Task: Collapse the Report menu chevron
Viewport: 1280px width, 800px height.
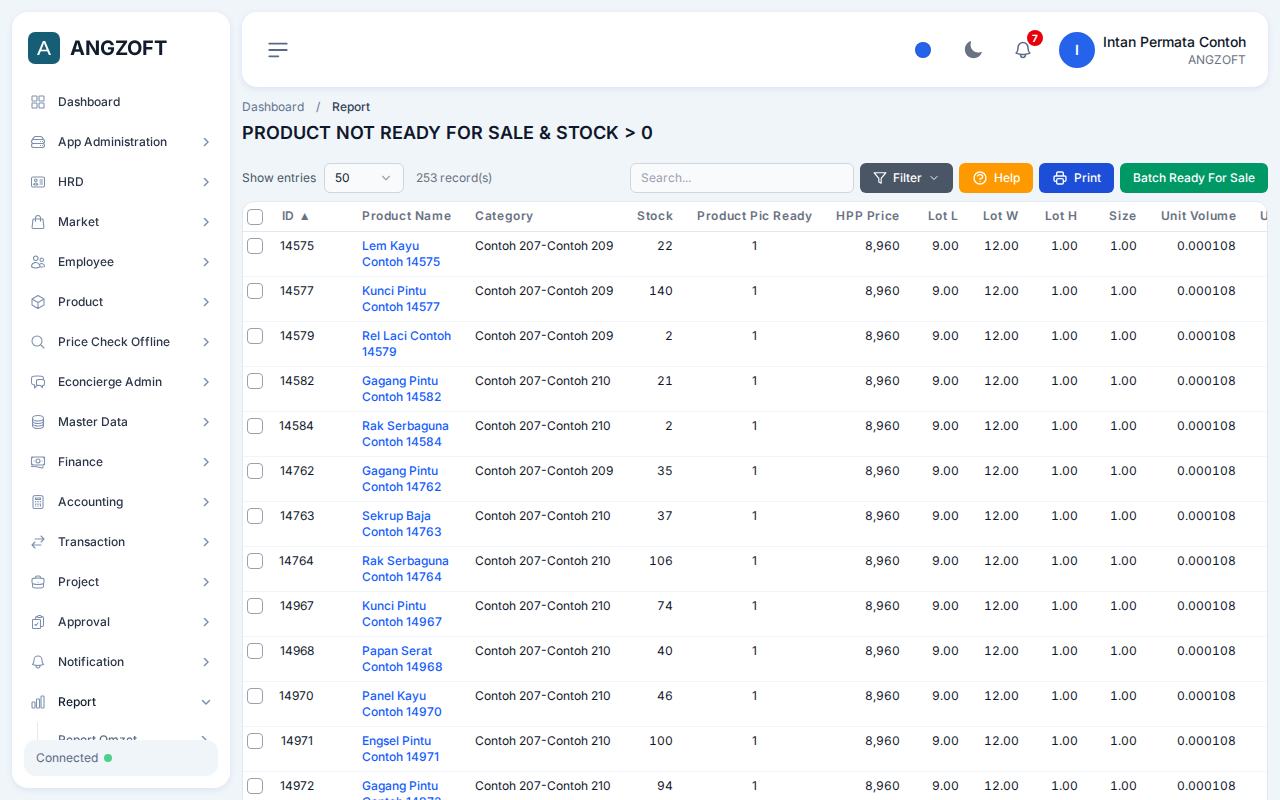Action: 206,702
